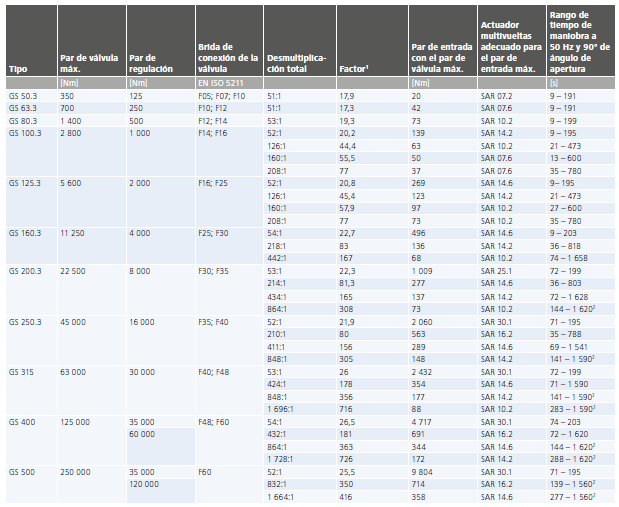This screenshot has width=619, height=507.
Task: Select the SAR 07.2 actuator cell
Action: click(x=496, y=94)
